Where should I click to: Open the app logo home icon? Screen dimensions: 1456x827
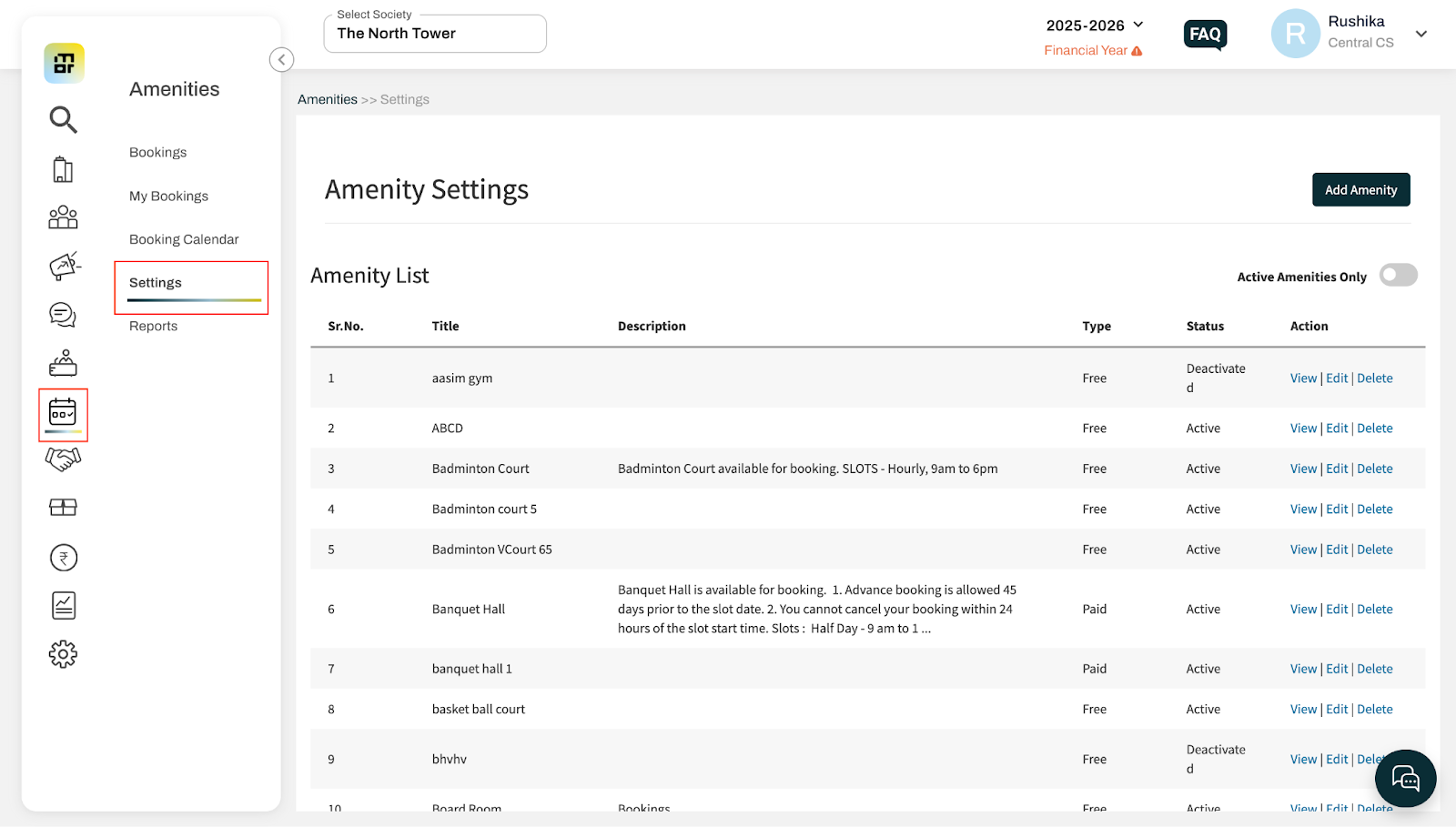[x=64, y=64]
